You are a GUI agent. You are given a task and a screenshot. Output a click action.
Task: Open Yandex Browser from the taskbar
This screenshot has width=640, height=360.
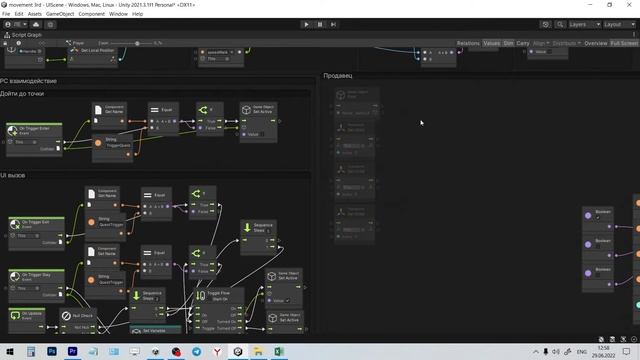217,351
